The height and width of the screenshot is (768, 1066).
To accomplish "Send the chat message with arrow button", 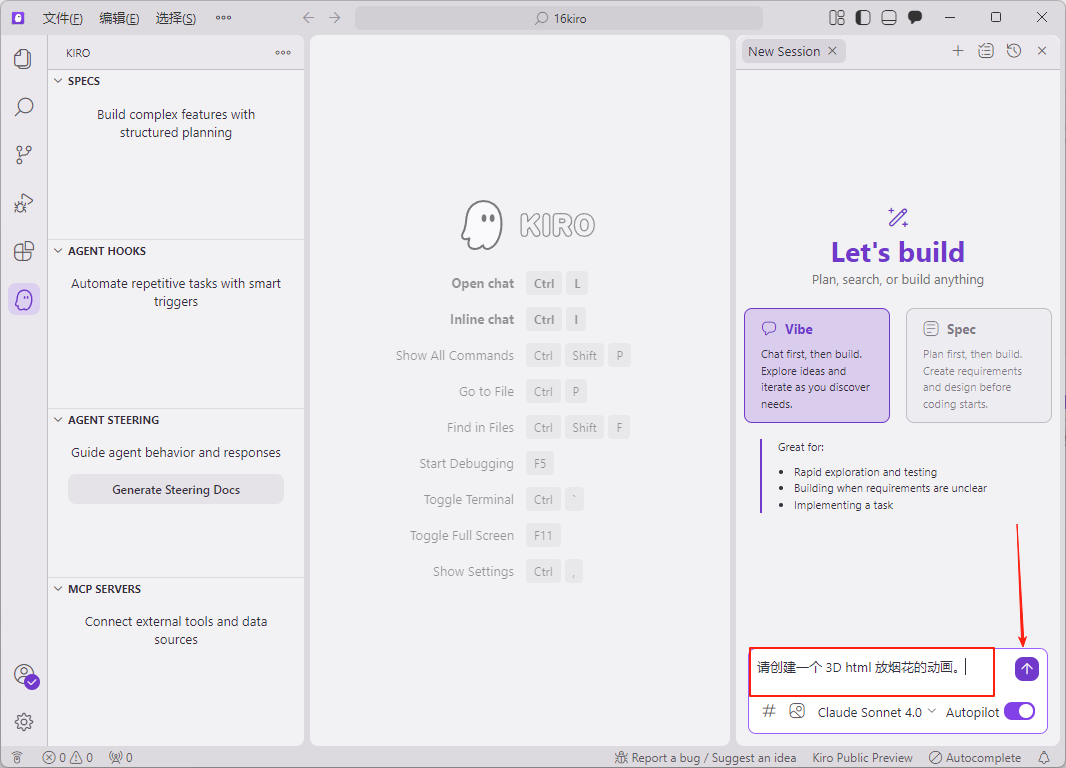I will tap(1026, 669).
